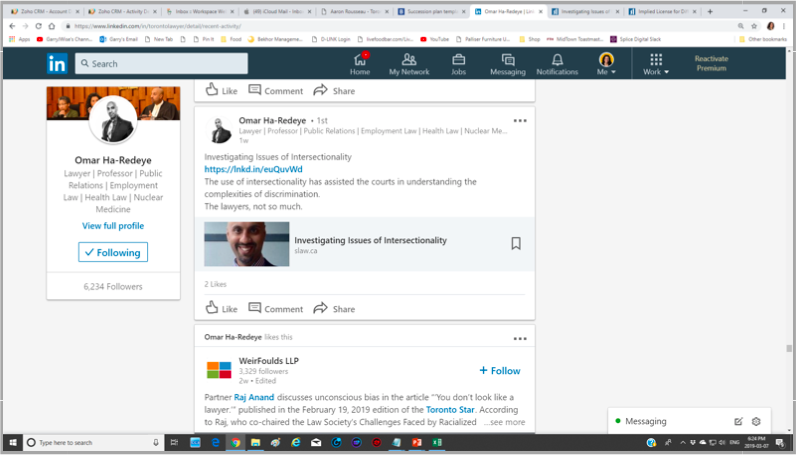The height and width of the screenshot is (455, 798).
Task: Toggle the Following button for Omar
Action: point(113,252)
